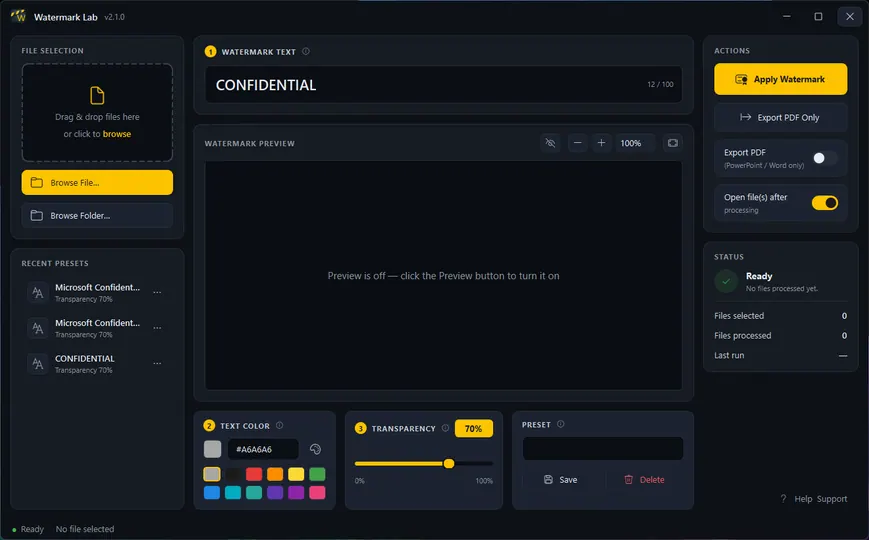Viewport: 869px width, 540px height.
Task: Click the Files selected row
Action: point(780,316)
